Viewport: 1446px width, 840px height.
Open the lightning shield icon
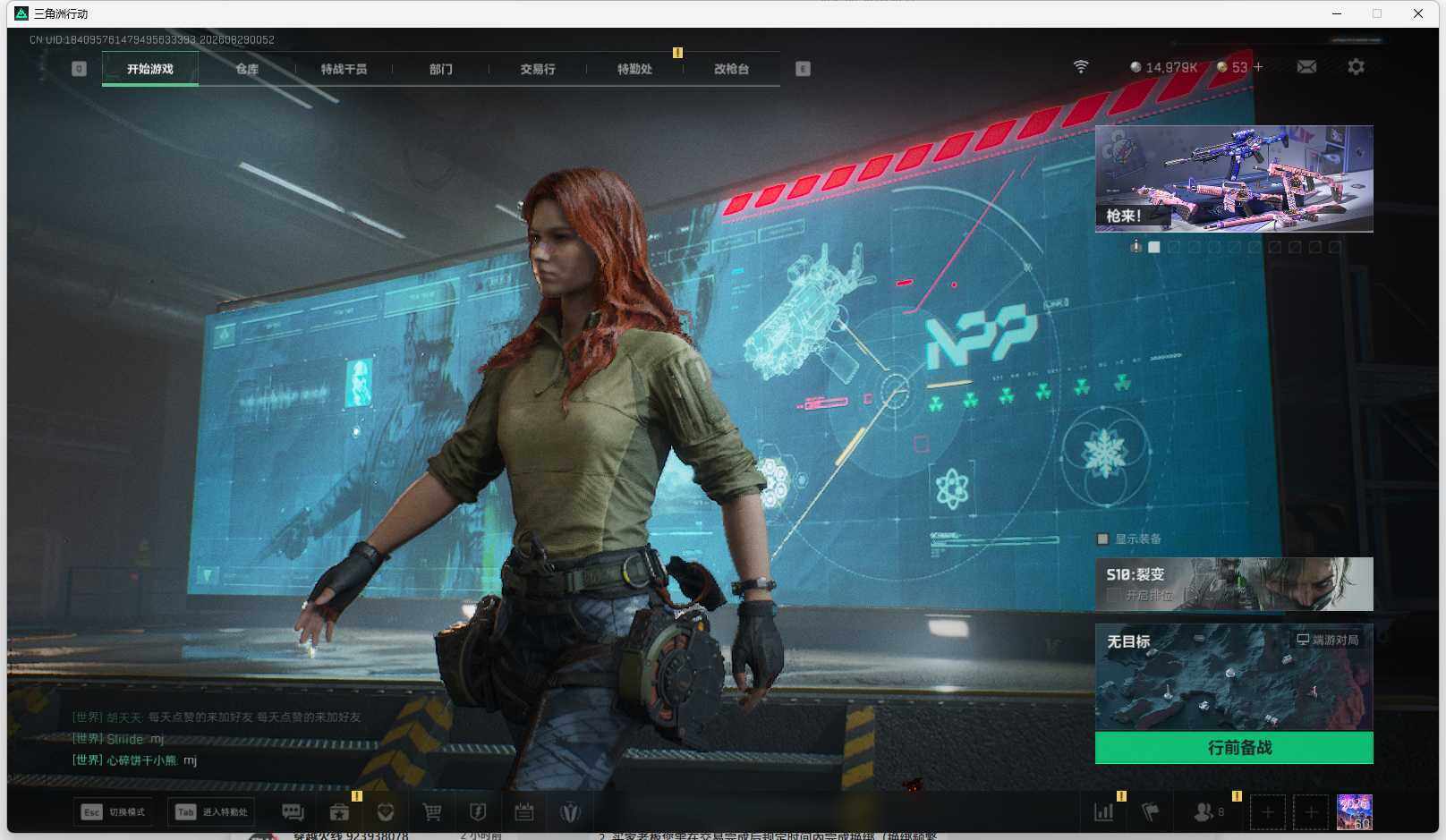coord(478,812)
